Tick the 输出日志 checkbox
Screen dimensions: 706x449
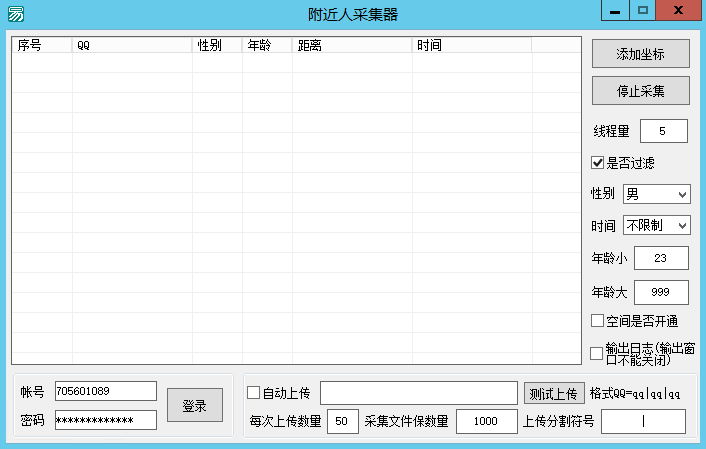(597, 353)
